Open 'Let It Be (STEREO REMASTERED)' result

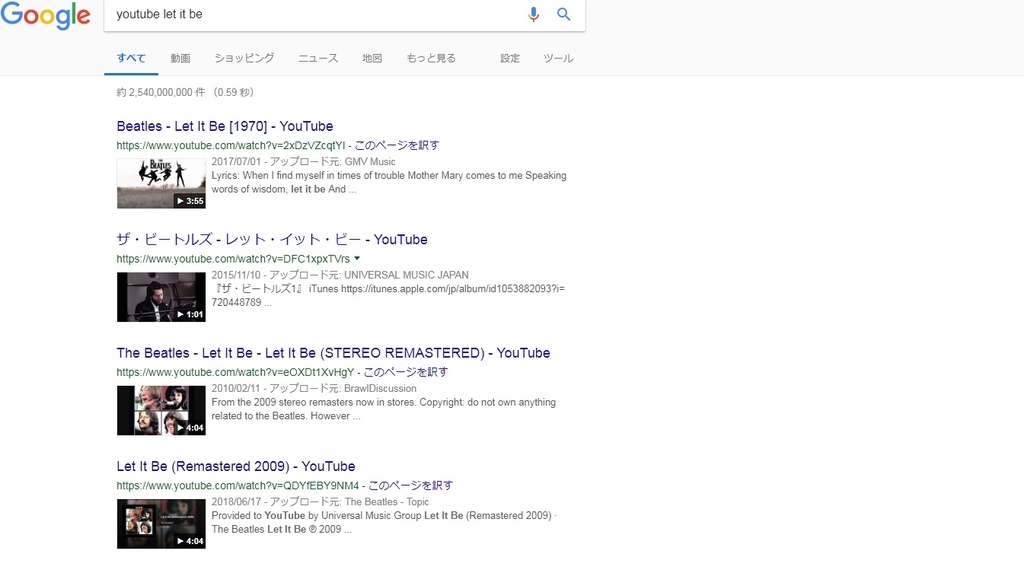pyautogui.click(x=333, y=353)
